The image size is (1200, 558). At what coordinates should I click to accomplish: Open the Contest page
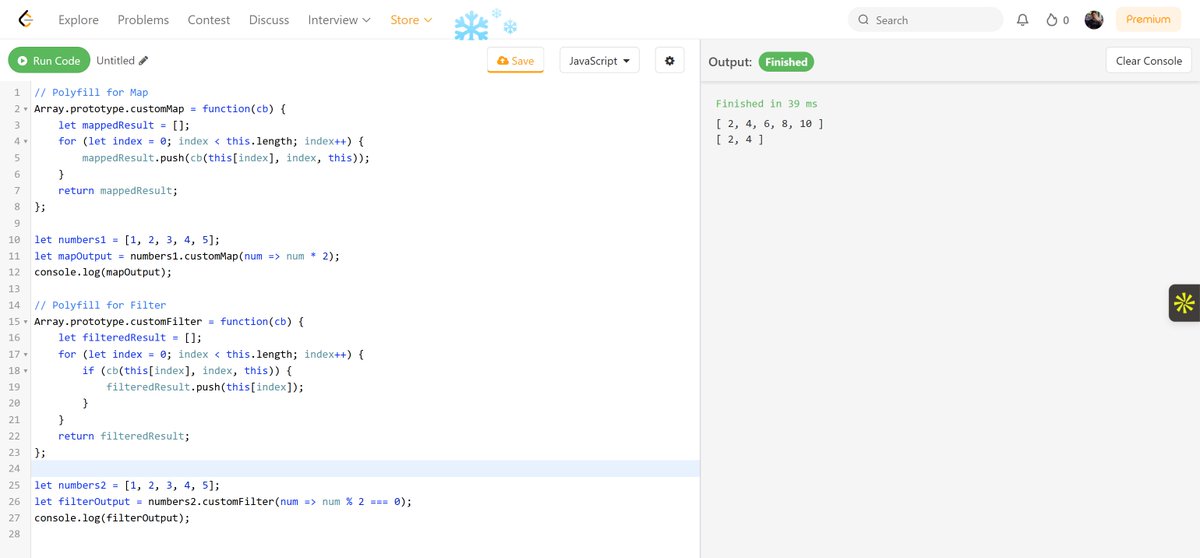click(x=208, y=20)
